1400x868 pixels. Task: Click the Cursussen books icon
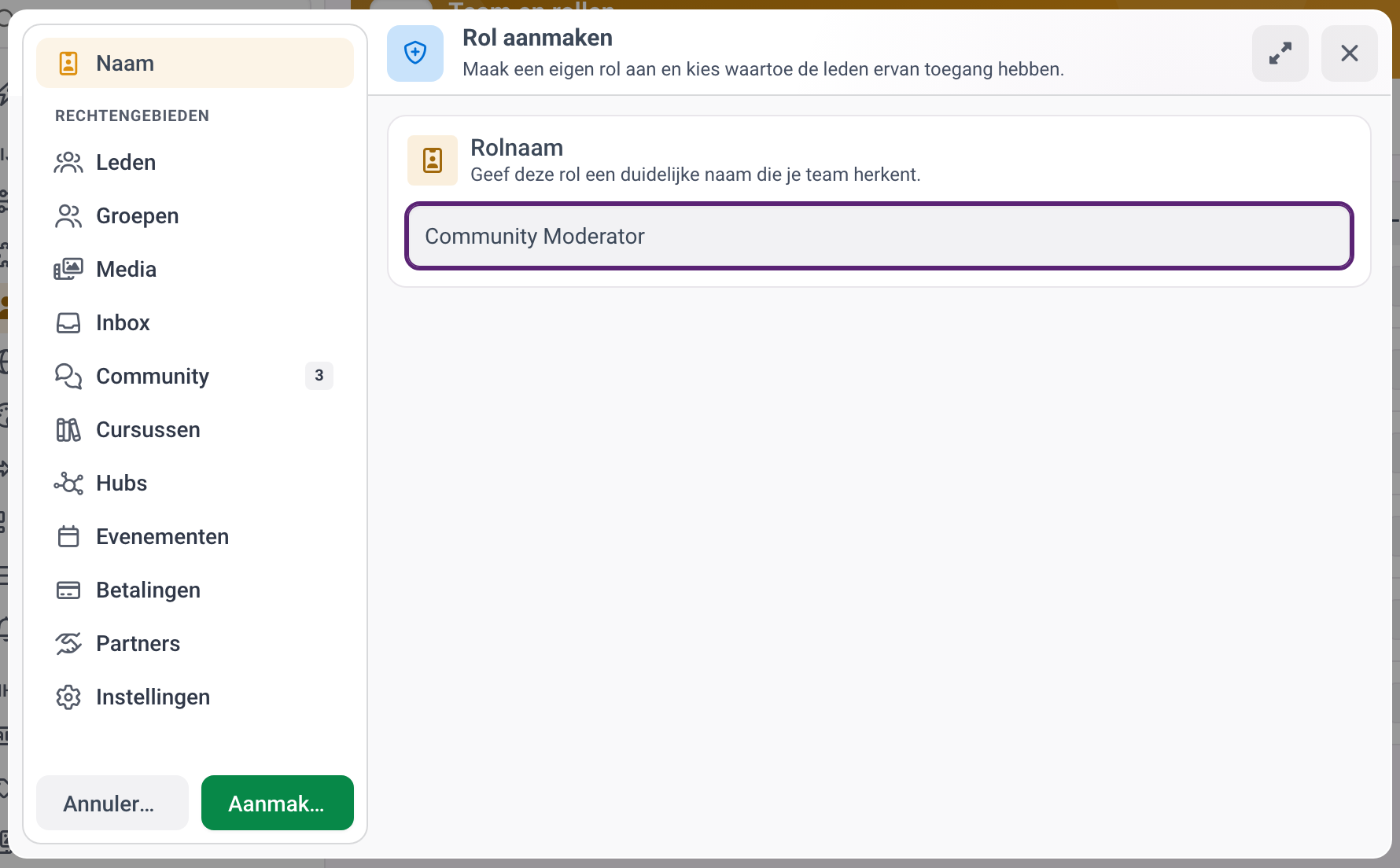68,429
